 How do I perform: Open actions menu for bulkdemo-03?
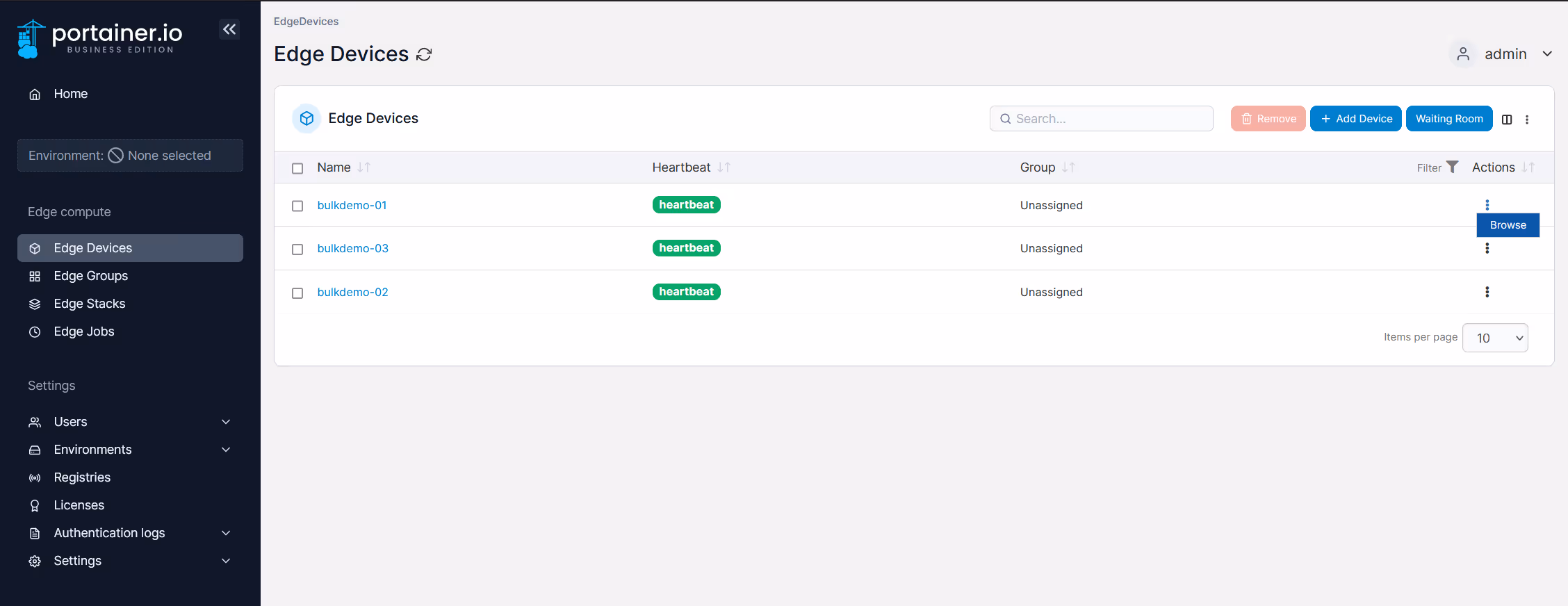pyautogui.click(x=1487, y=248)
